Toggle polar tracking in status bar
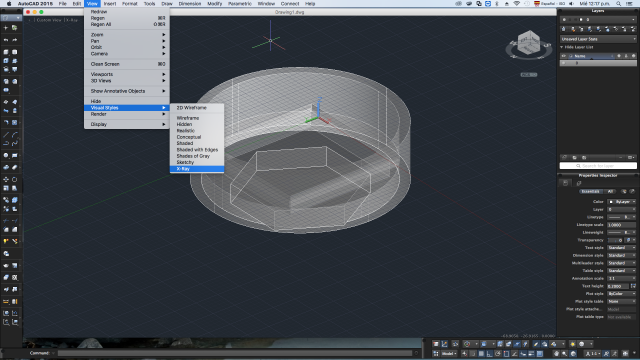Viewport: 640px width, 360px height. click(x=498, y=354)
